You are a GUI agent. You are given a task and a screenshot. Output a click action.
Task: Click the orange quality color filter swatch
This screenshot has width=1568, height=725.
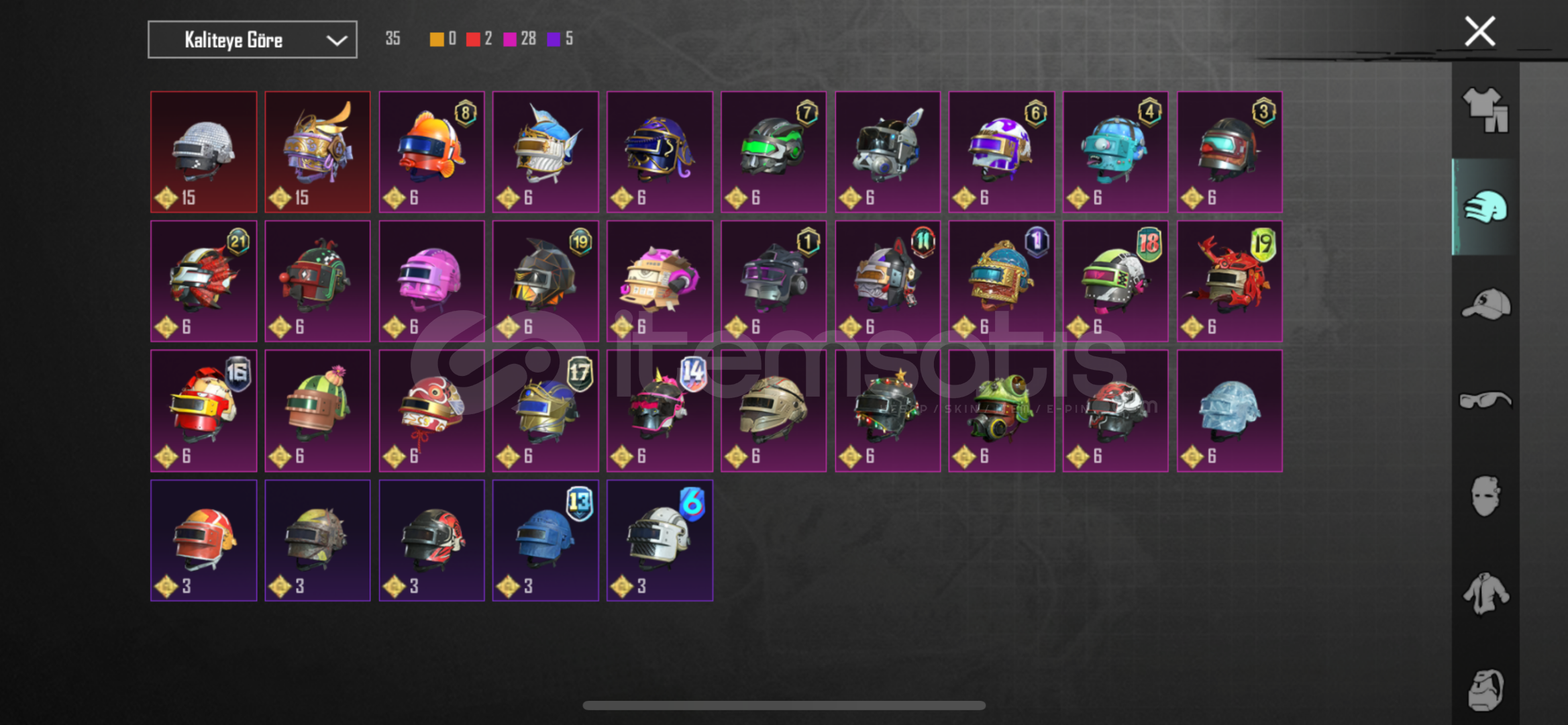(x=436, y=39)
